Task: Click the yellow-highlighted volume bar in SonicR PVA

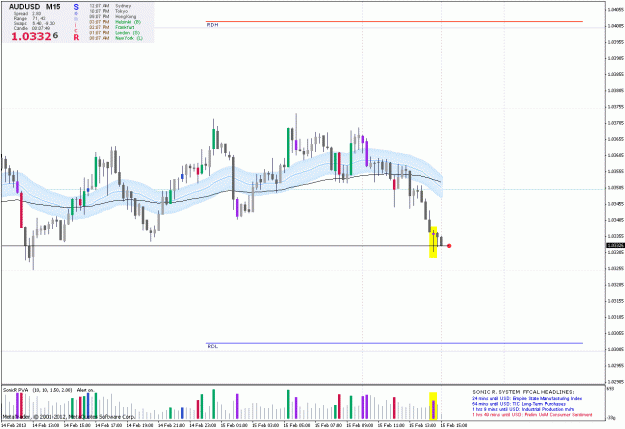Action: tap(433, 406)
